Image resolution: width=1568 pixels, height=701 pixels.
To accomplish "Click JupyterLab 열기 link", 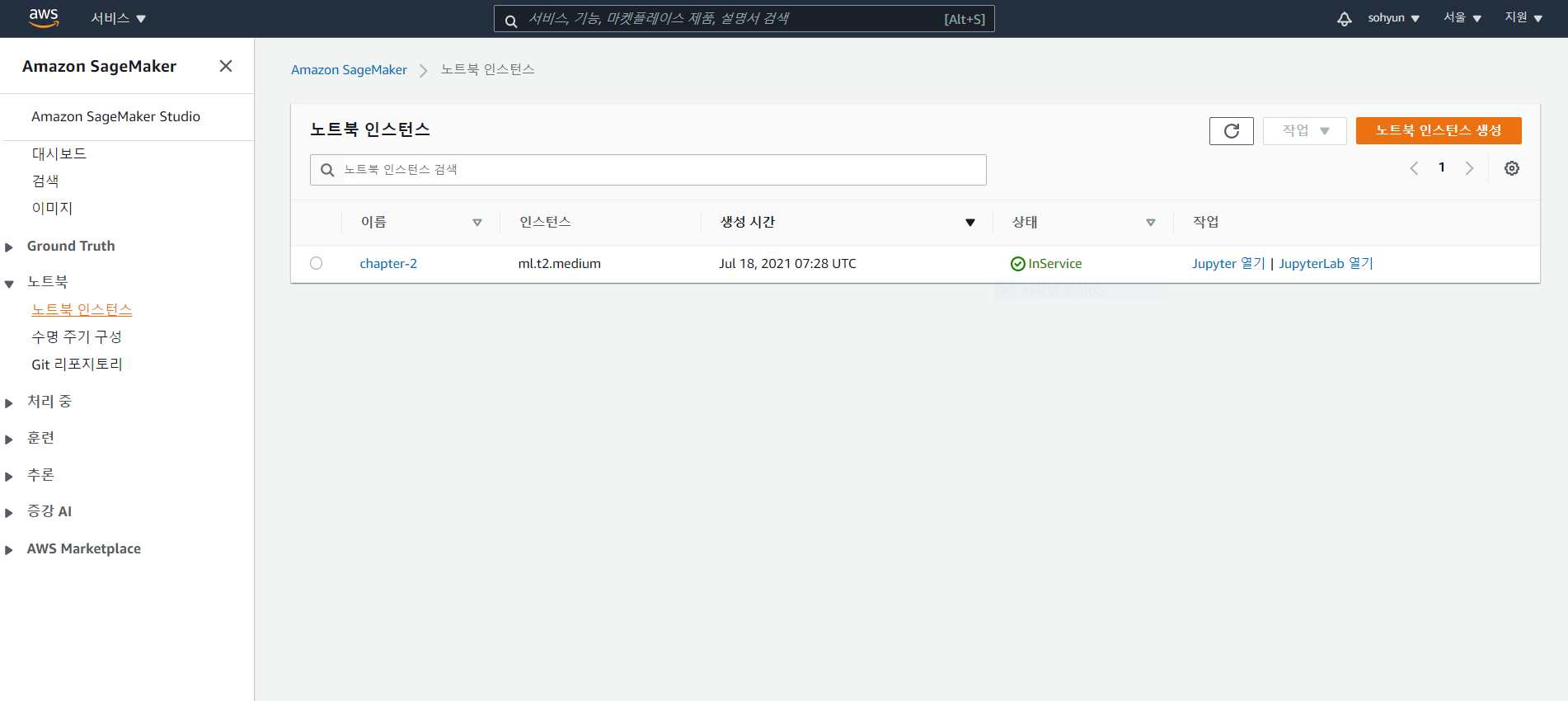I will [x=1326, y=264].
